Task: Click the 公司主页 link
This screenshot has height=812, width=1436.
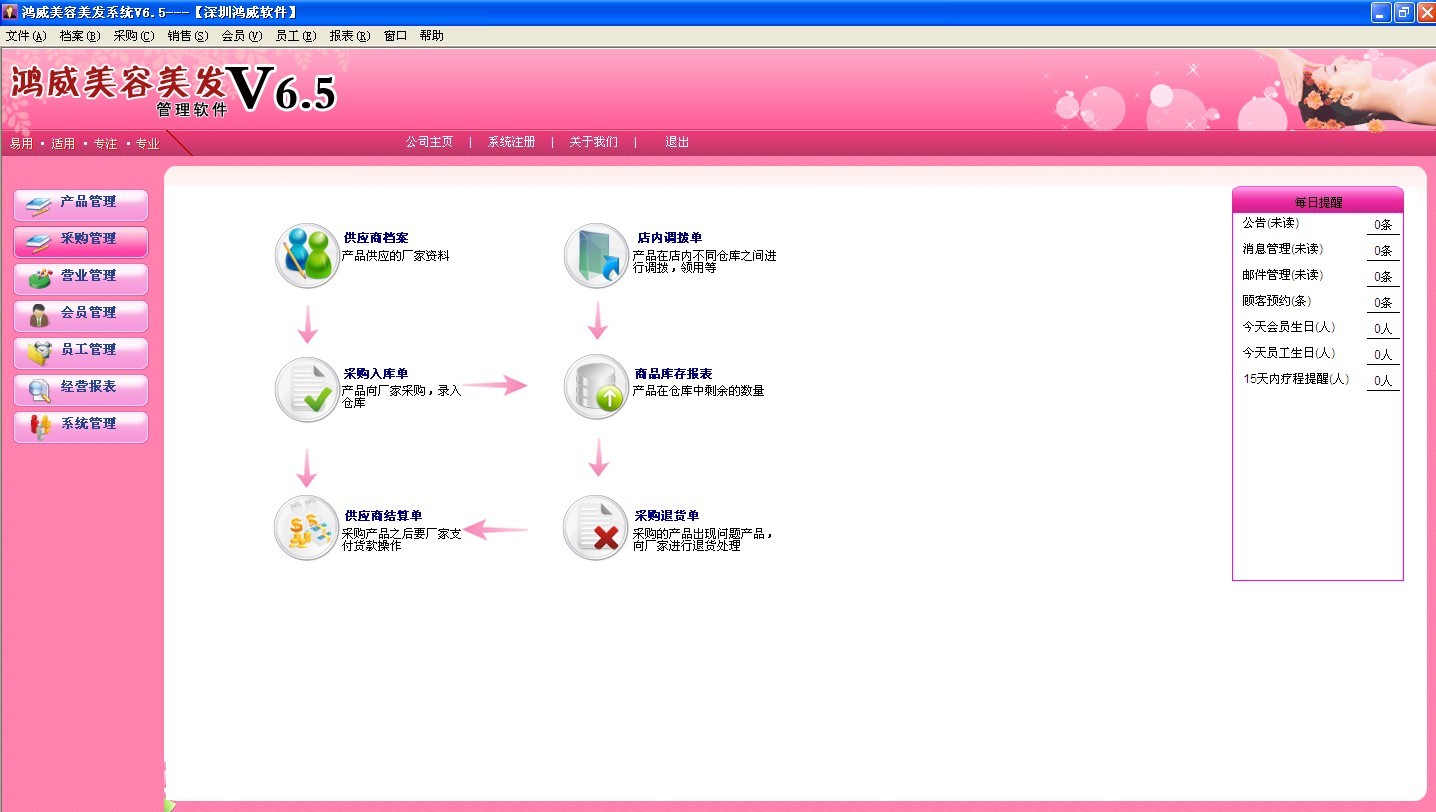Action: [429, 143]
